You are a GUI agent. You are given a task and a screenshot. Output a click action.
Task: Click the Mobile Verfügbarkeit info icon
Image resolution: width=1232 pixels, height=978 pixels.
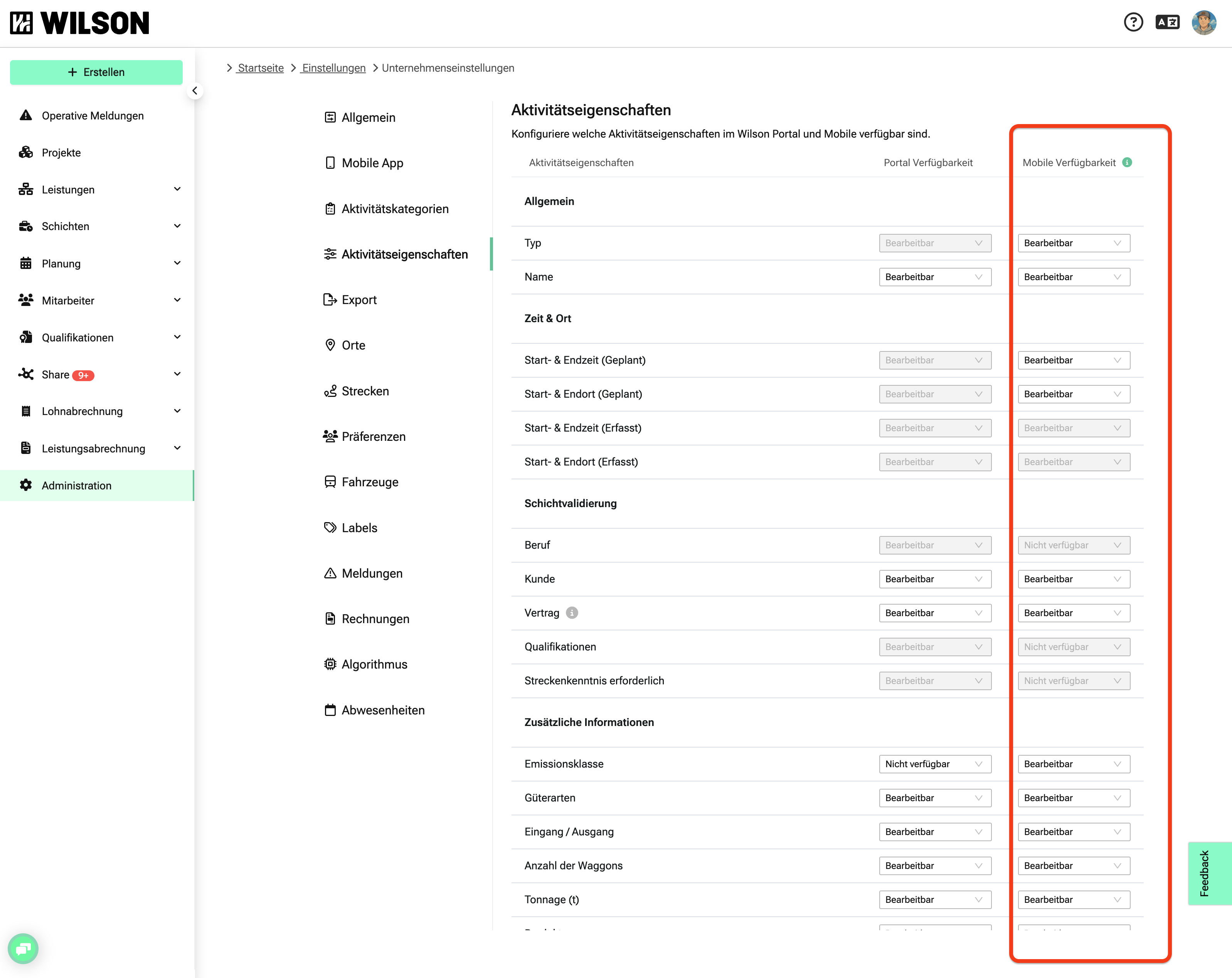[1128, 162]
